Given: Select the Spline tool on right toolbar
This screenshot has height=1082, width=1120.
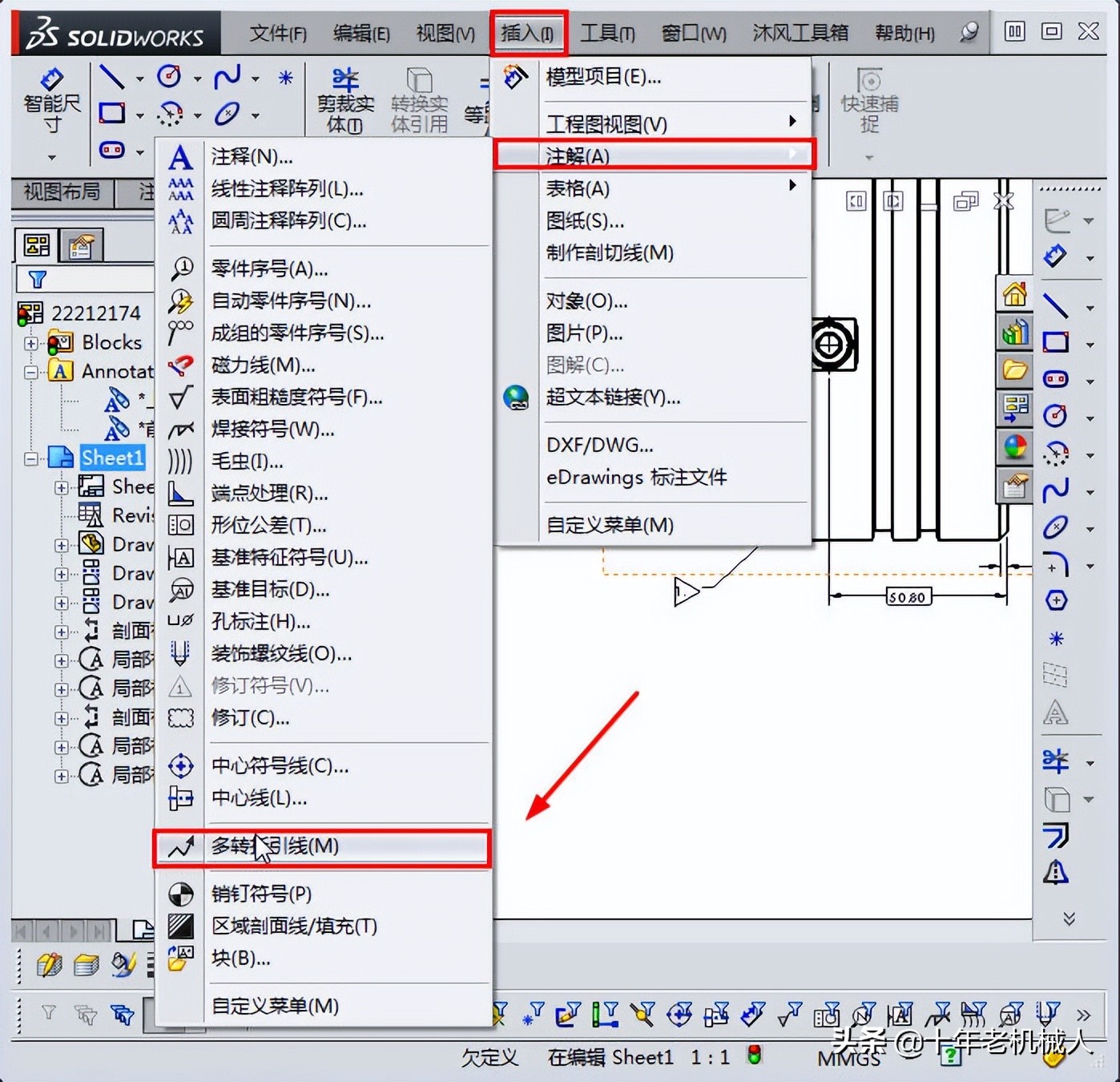Looking at the screenshot, I should click(x=1056, y=487).
